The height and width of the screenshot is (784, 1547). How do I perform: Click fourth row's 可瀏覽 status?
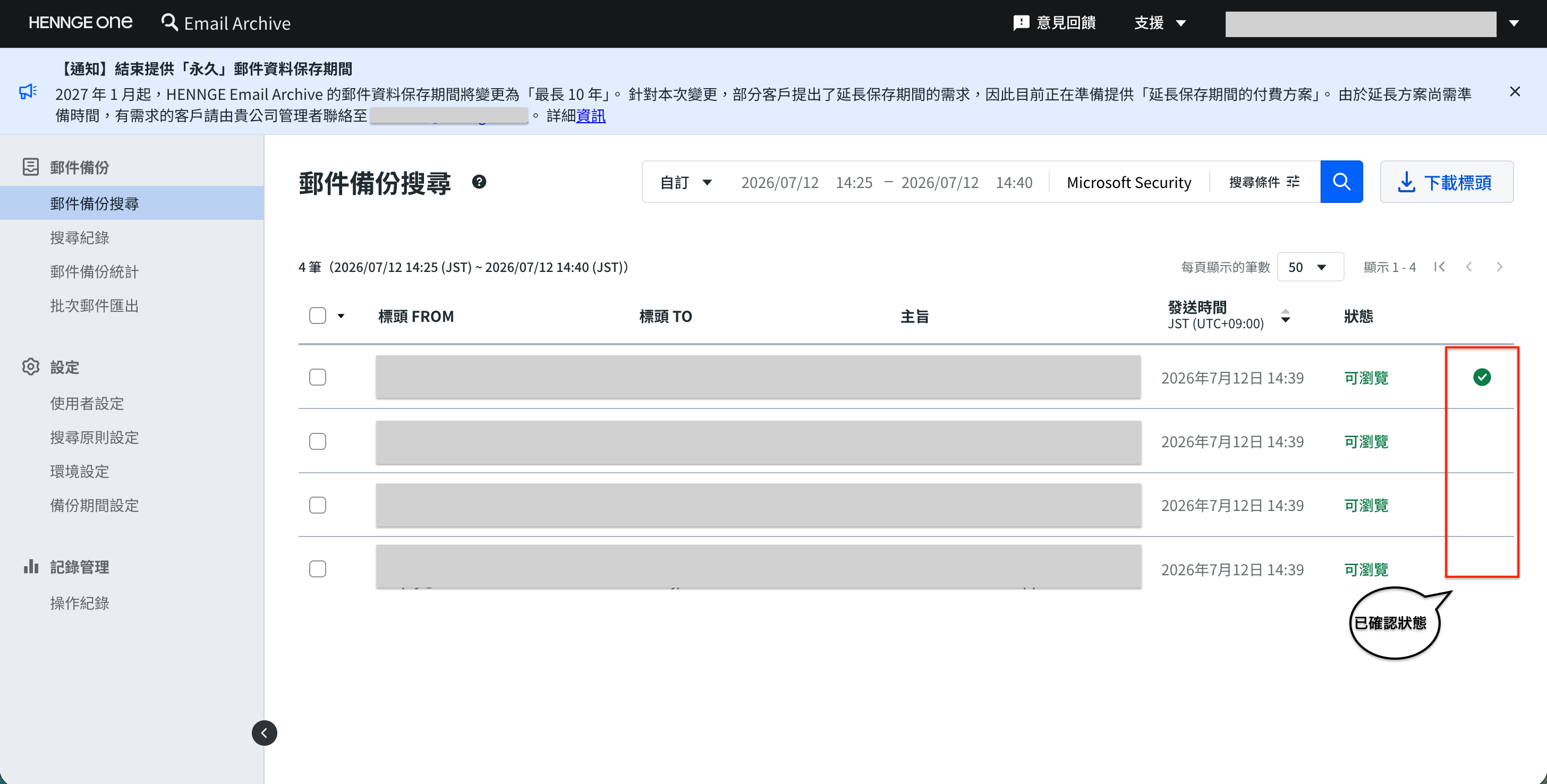point(1366,569)
